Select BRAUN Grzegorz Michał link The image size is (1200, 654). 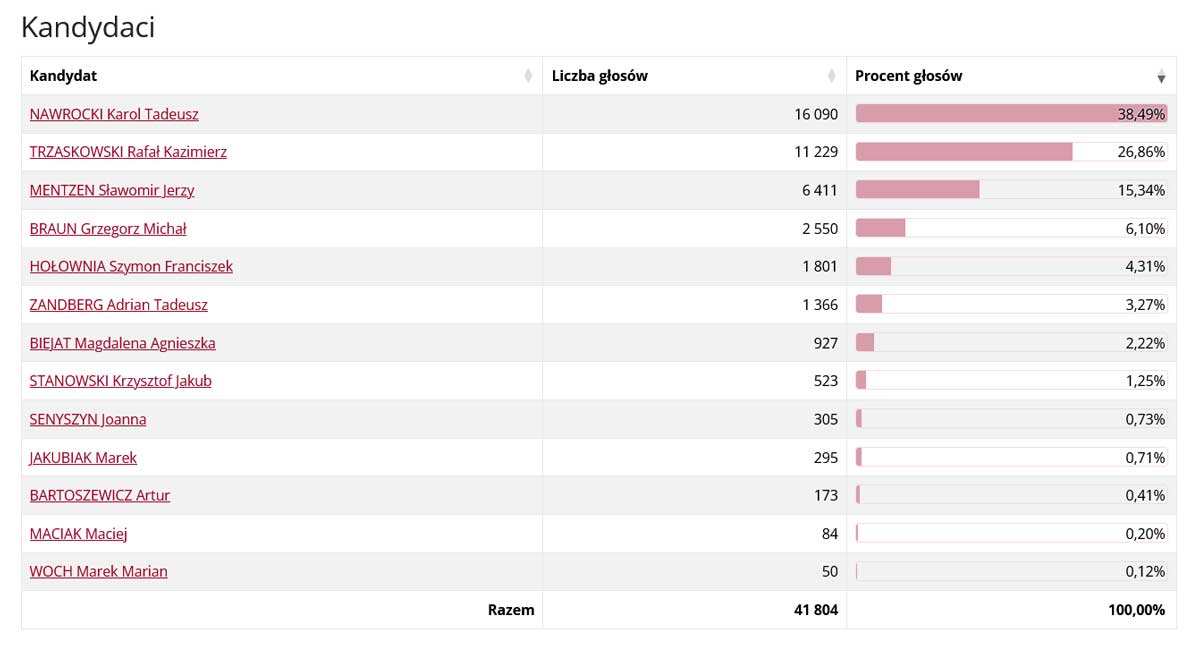(108, 228)
